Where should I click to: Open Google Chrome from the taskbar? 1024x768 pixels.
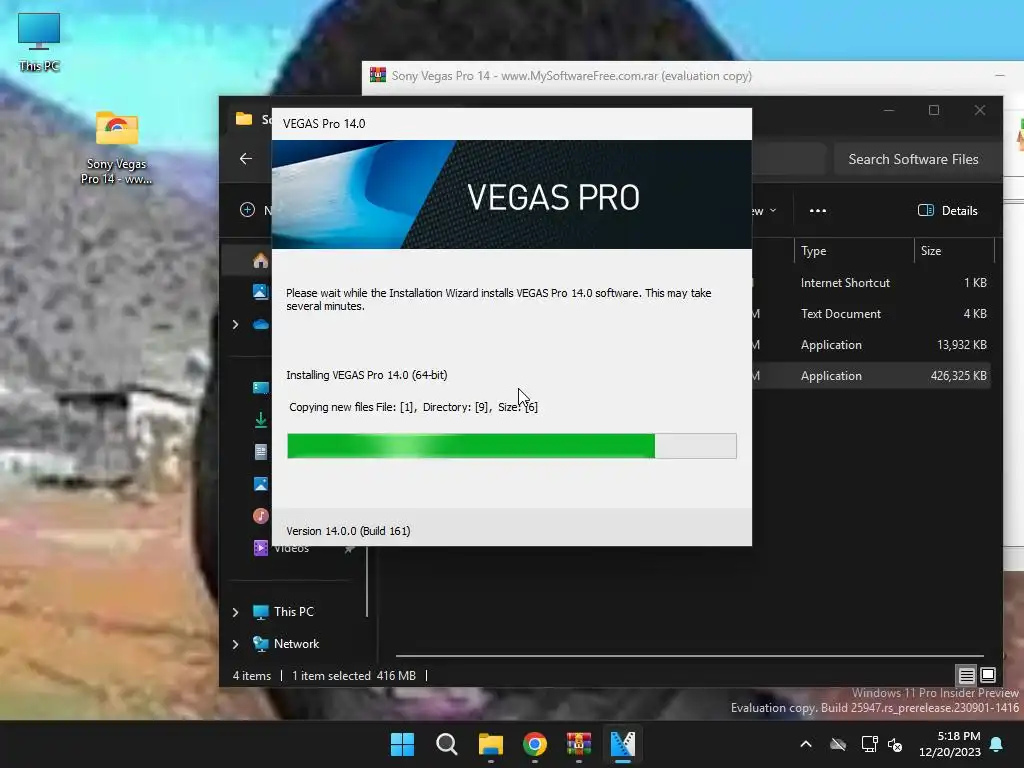tap(535, 744)
